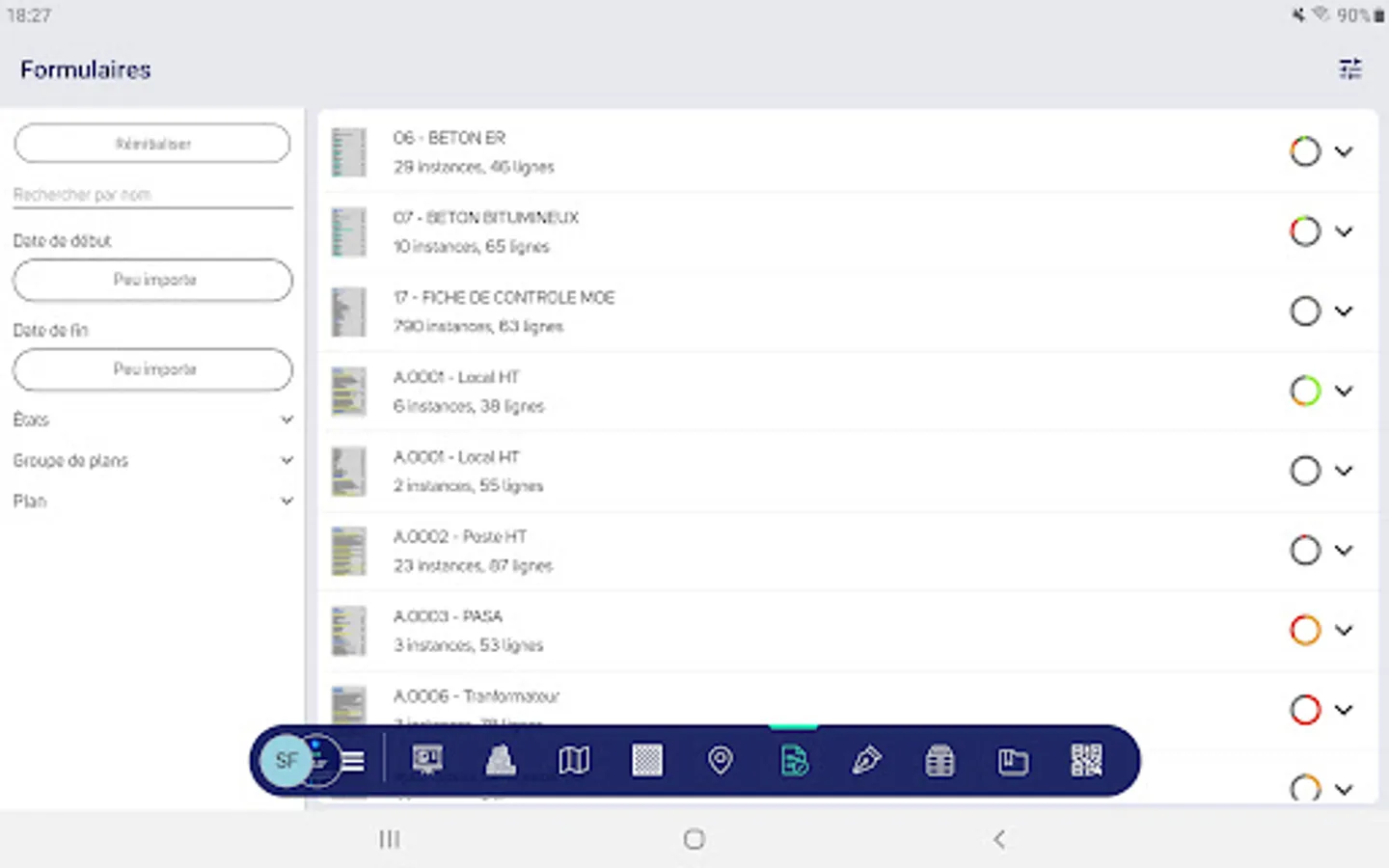
Task: Click the Formulaires page title
Action: point(86,69)
